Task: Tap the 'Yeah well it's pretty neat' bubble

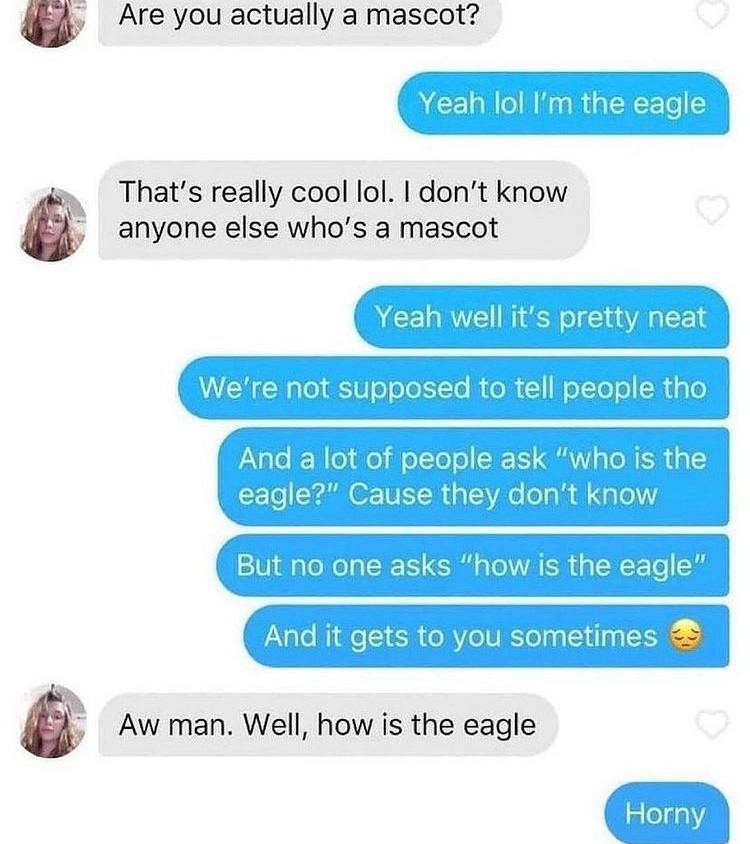Action: (541, 317)
